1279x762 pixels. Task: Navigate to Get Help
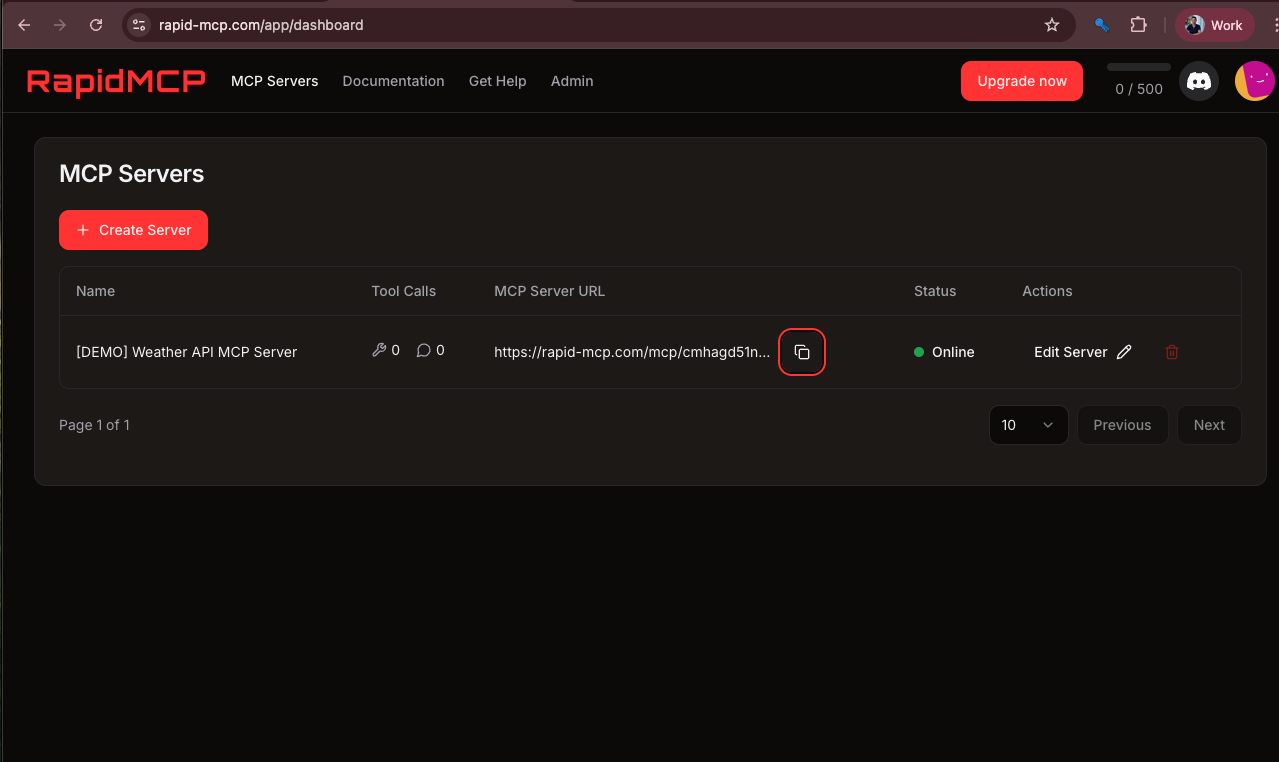click(497, 81)
